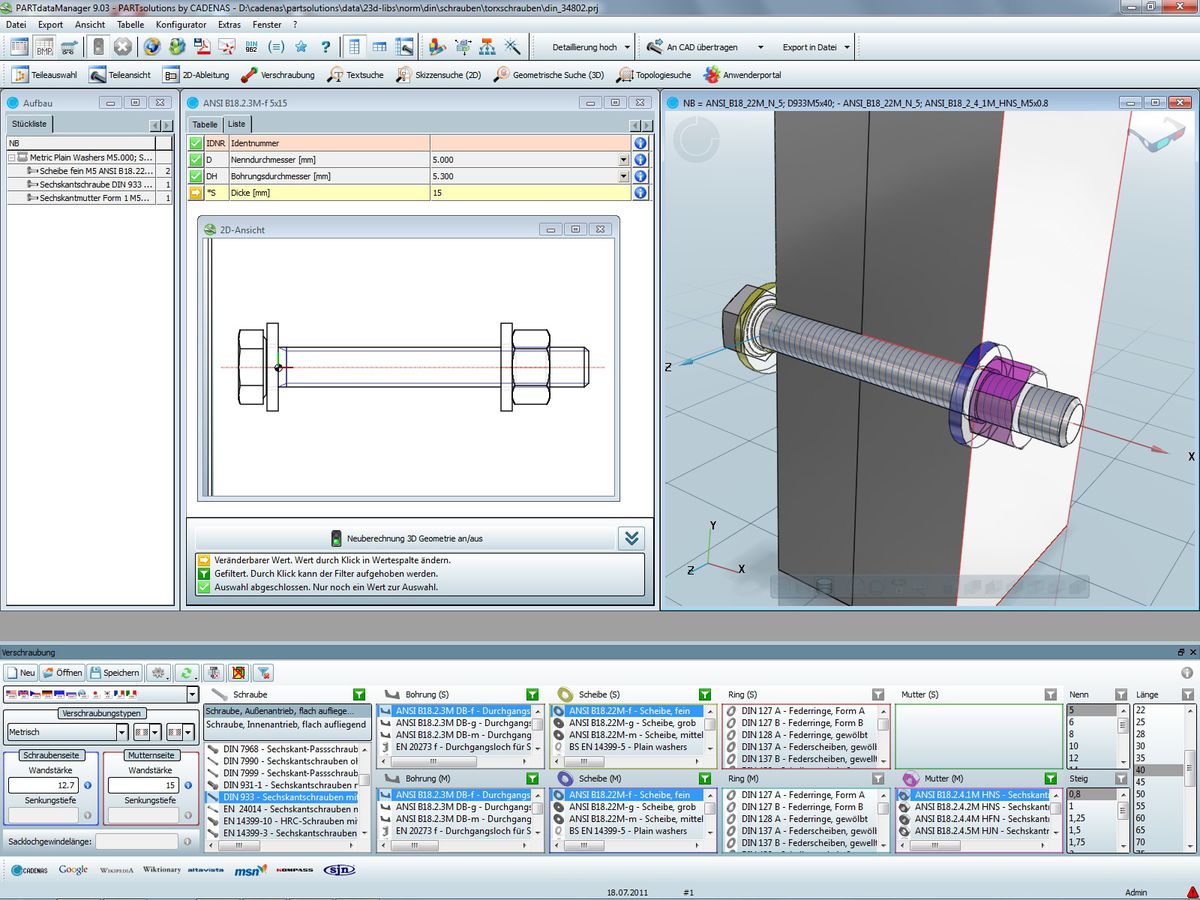The height and width of the screenshot is (900, 1200).
Task: Open Skizzensuche (2D)
Action: [x=438, y=75]
